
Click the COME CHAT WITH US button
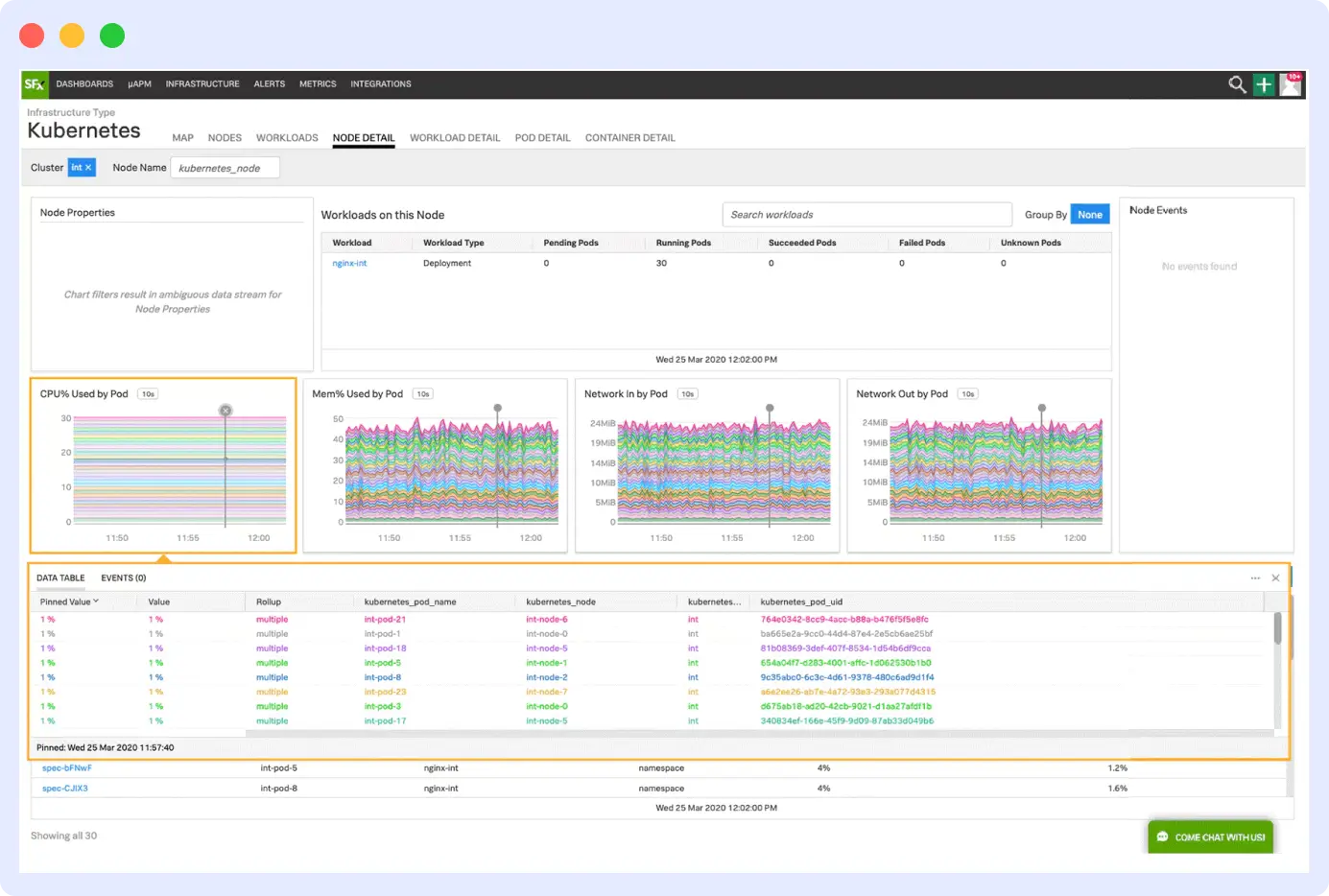pos(1210,836)
